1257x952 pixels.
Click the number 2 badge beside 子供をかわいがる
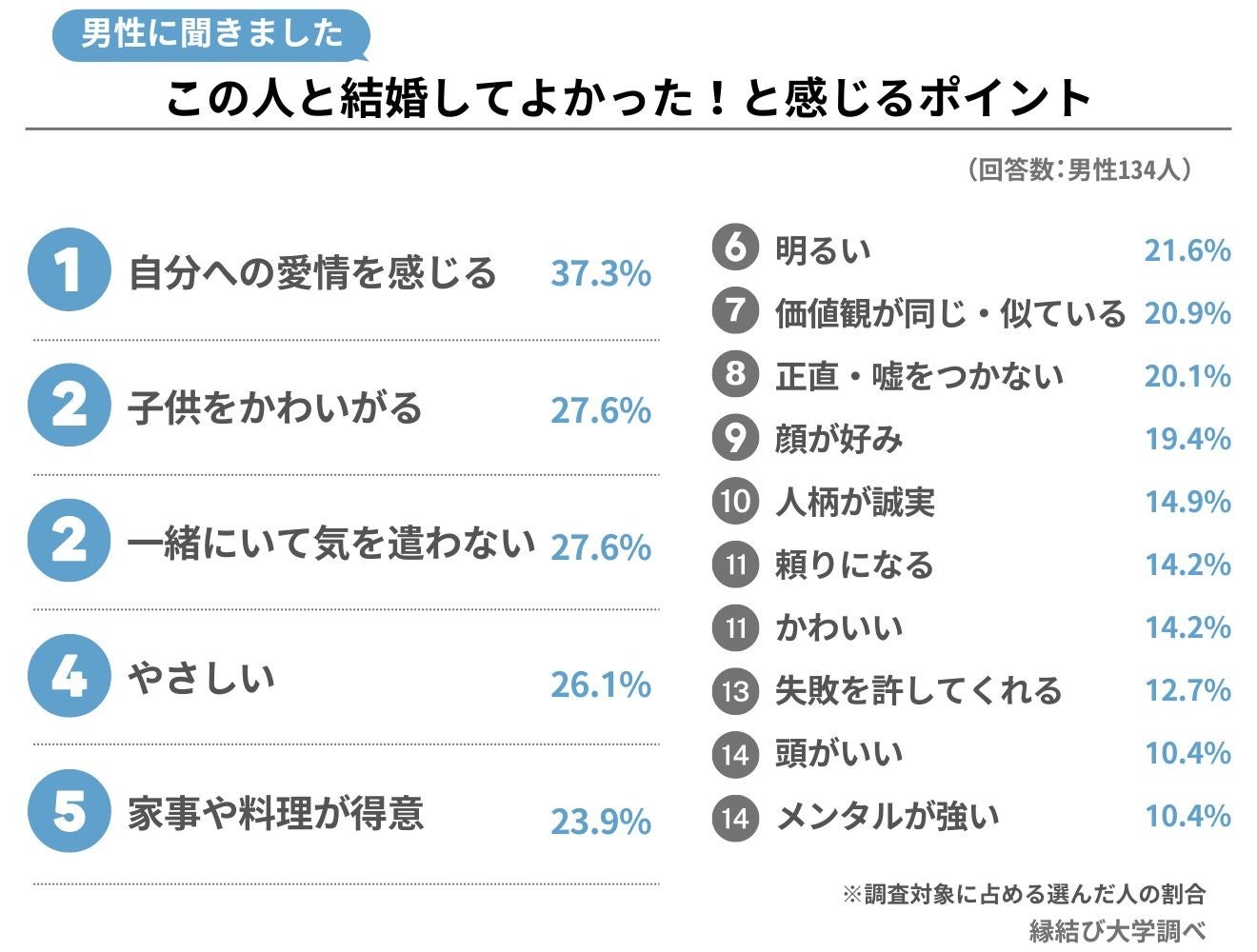[x=69, y=407]
